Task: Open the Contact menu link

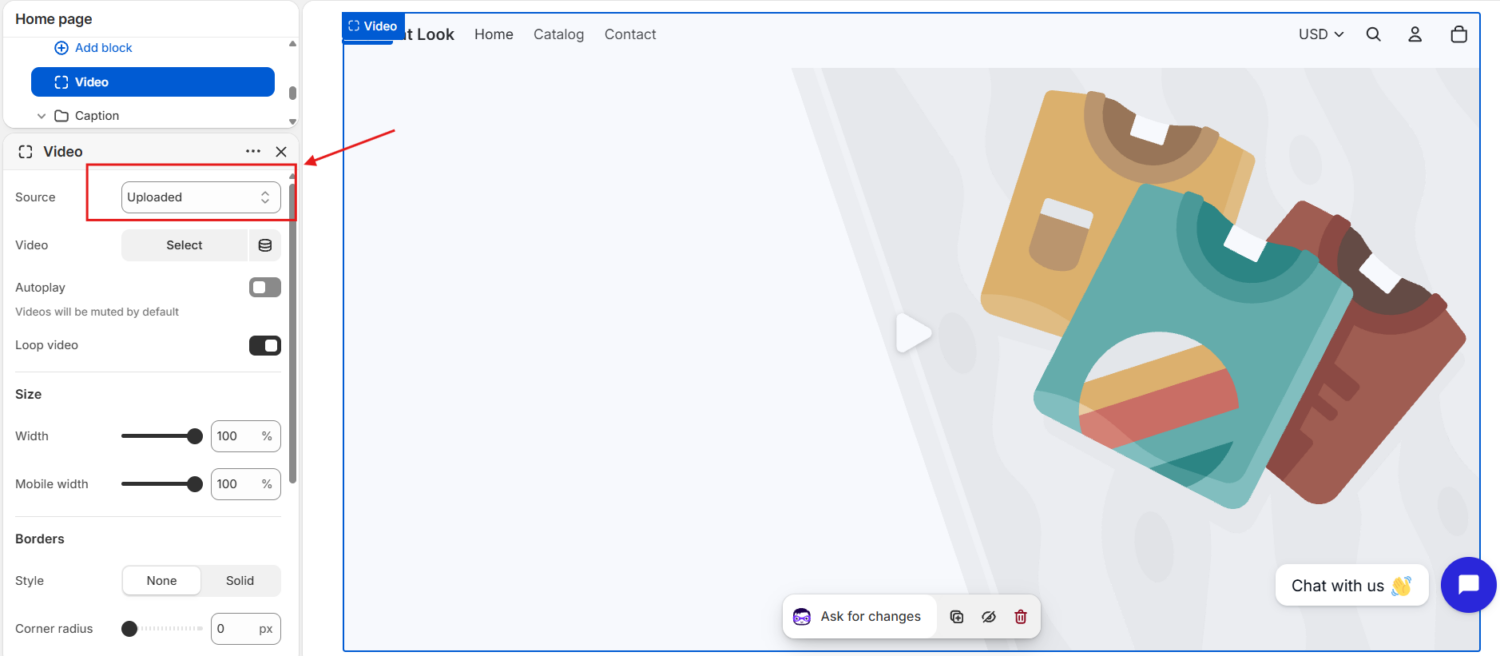Action: click(x=630, y=34)
